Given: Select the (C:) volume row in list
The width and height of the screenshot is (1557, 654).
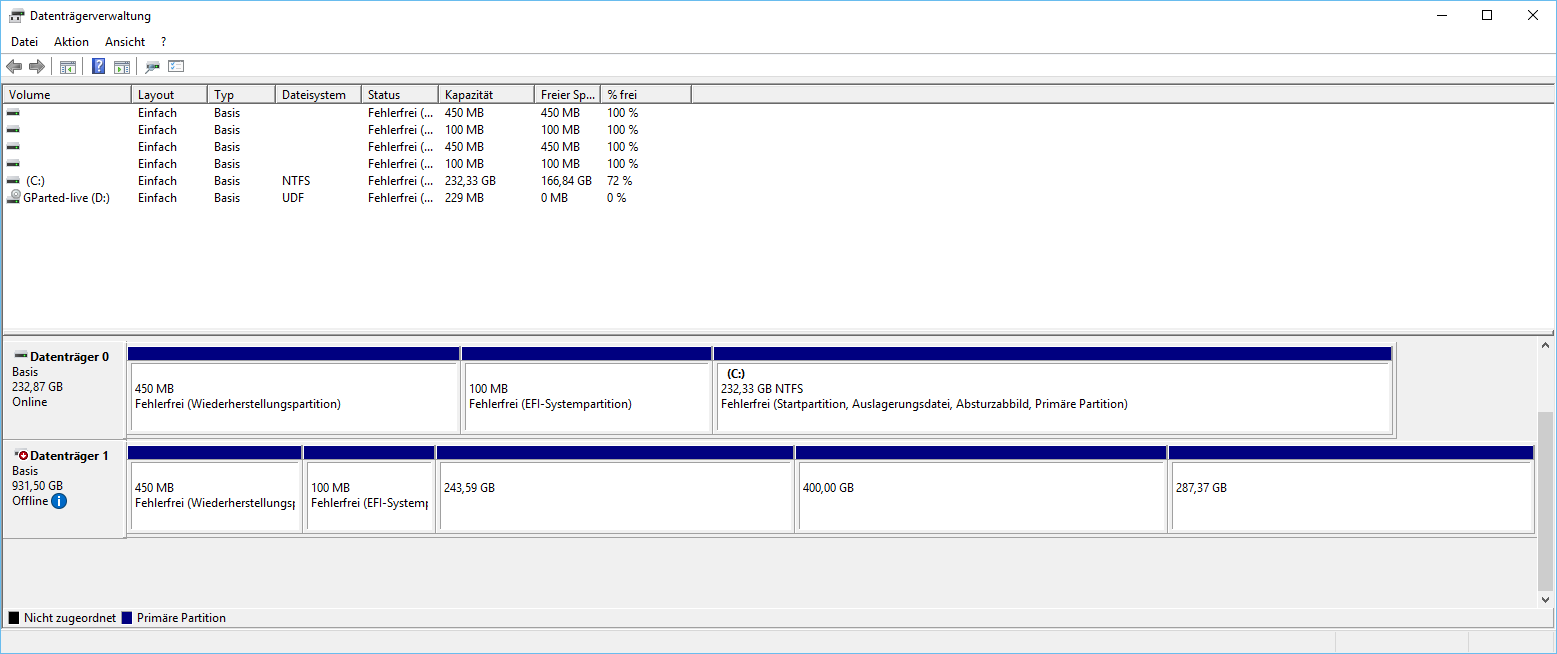Looking at the screenshot, I should pos(346,181).
